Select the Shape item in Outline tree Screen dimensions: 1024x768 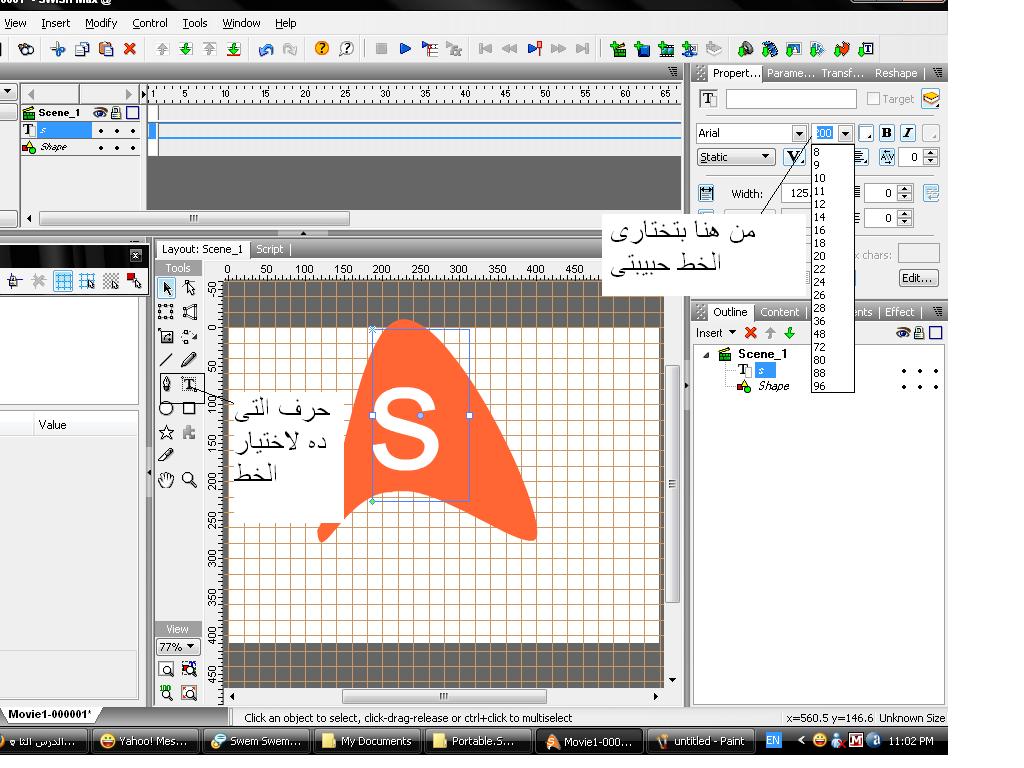tap(773, 387)
